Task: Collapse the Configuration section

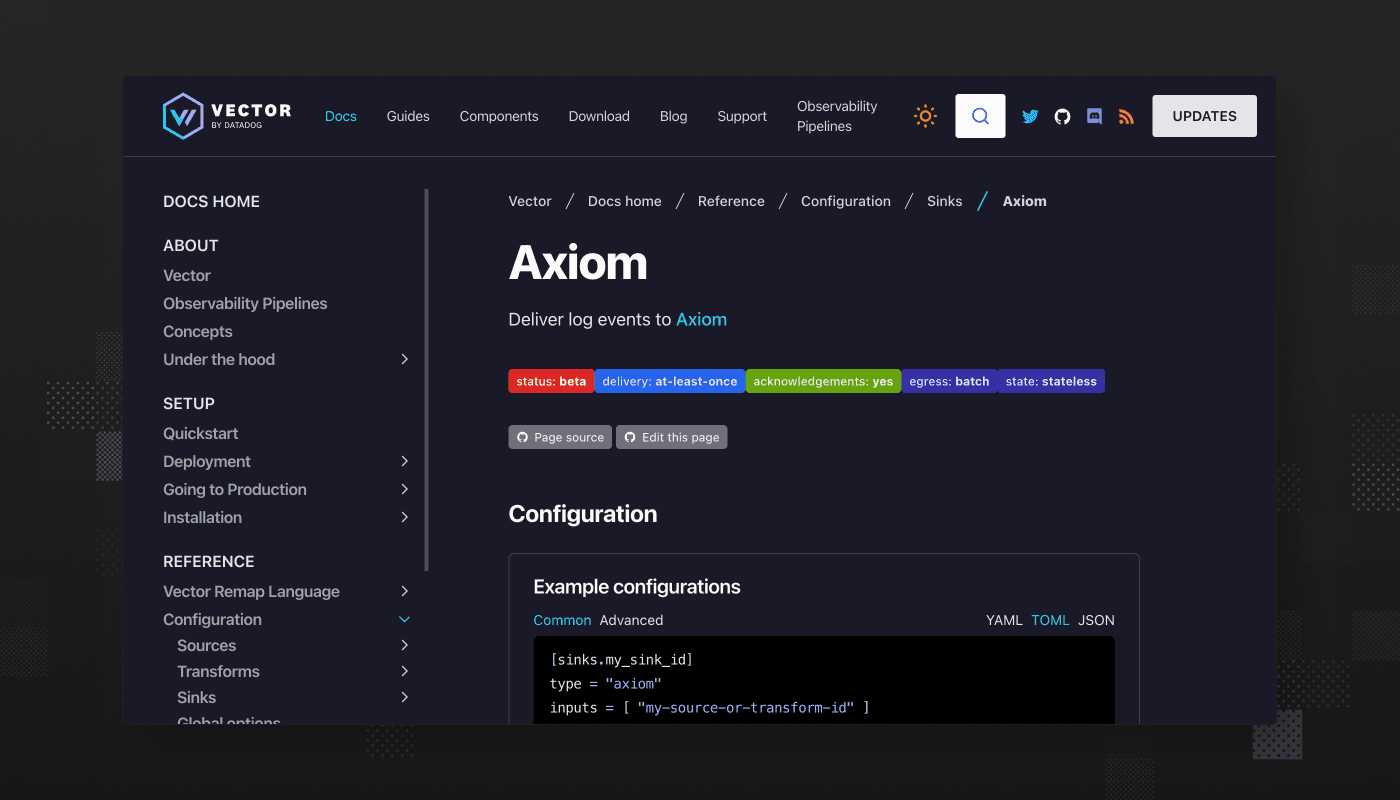Action: click(404, 619)
